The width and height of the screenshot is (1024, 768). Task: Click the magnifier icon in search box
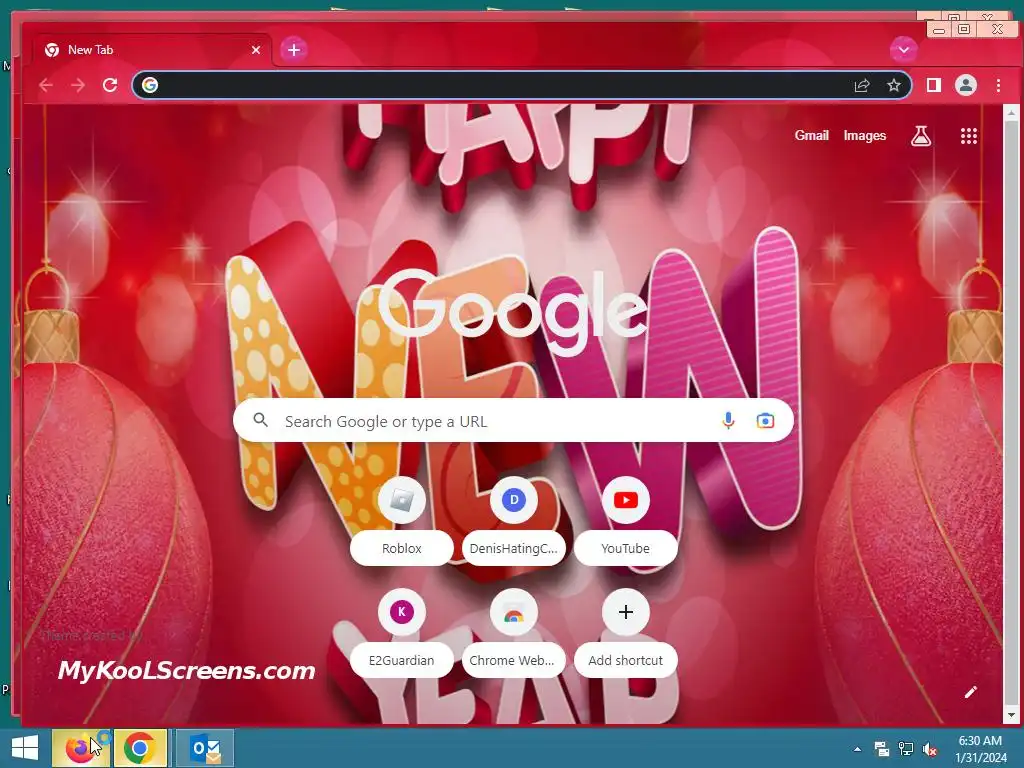click(261, 421)
